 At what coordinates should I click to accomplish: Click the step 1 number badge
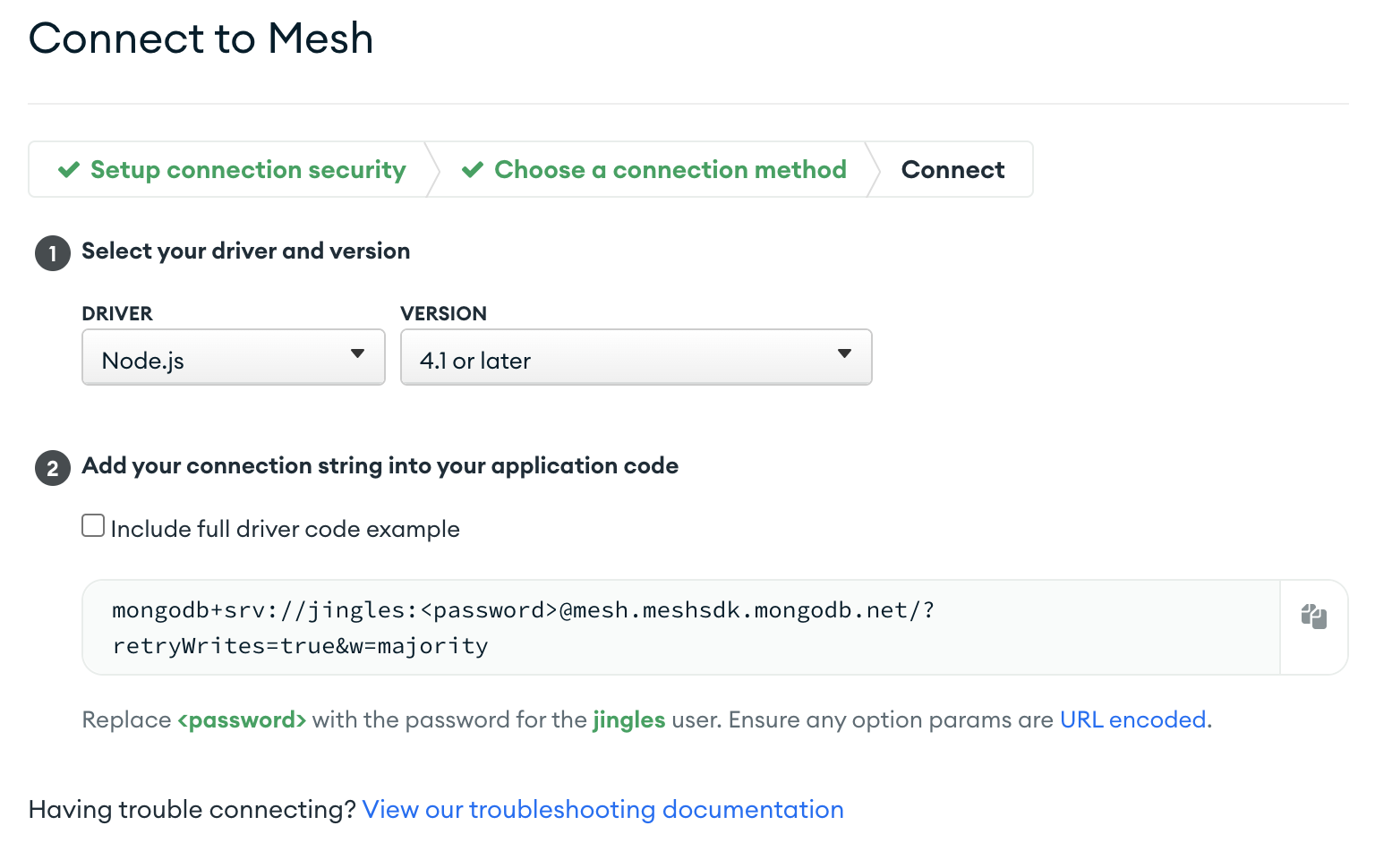point(53,253)
